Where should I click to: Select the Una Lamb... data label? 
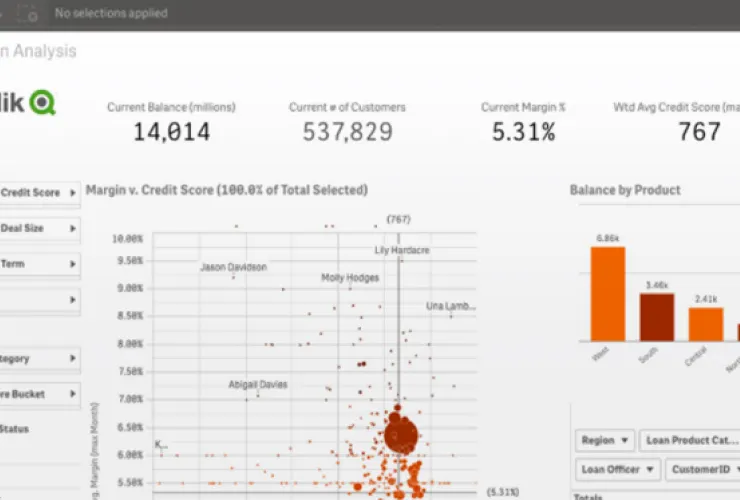click(x=451, y=306)
